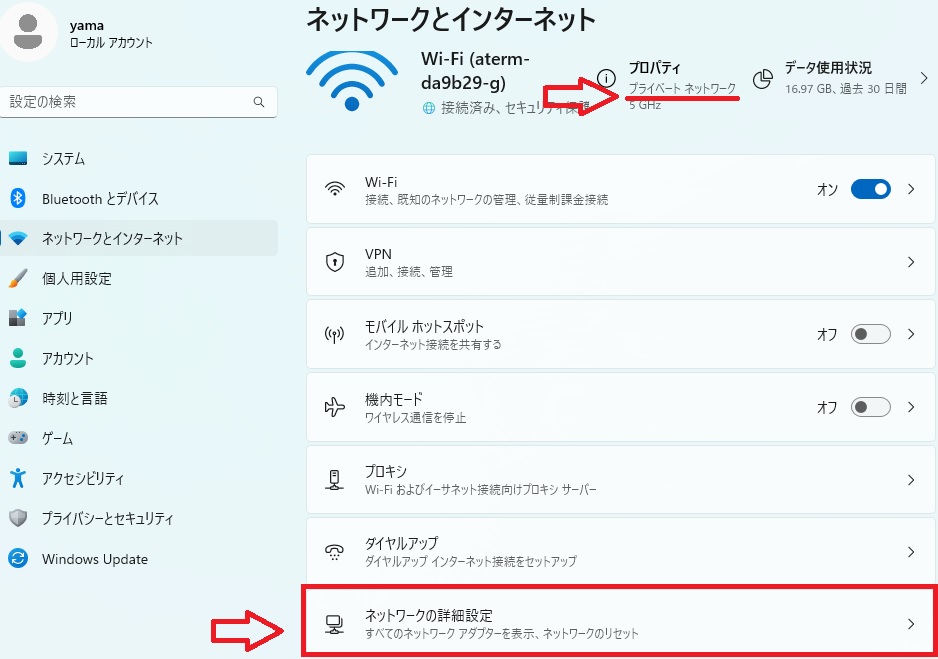Click the モバイル ホットスポット row label

click(424, 327)
